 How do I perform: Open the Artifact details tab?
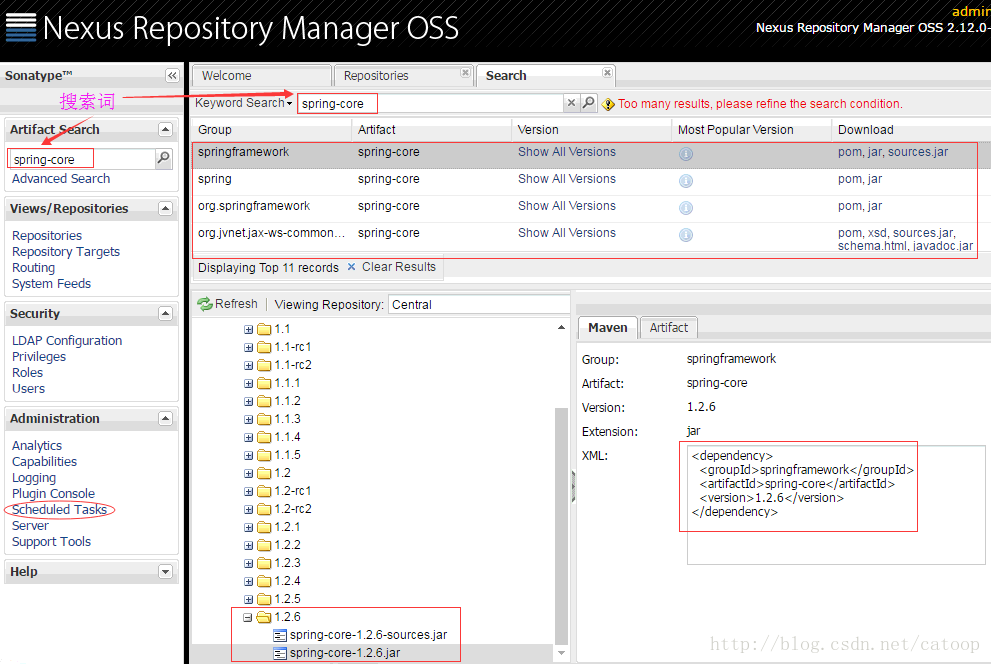[669, 328]
